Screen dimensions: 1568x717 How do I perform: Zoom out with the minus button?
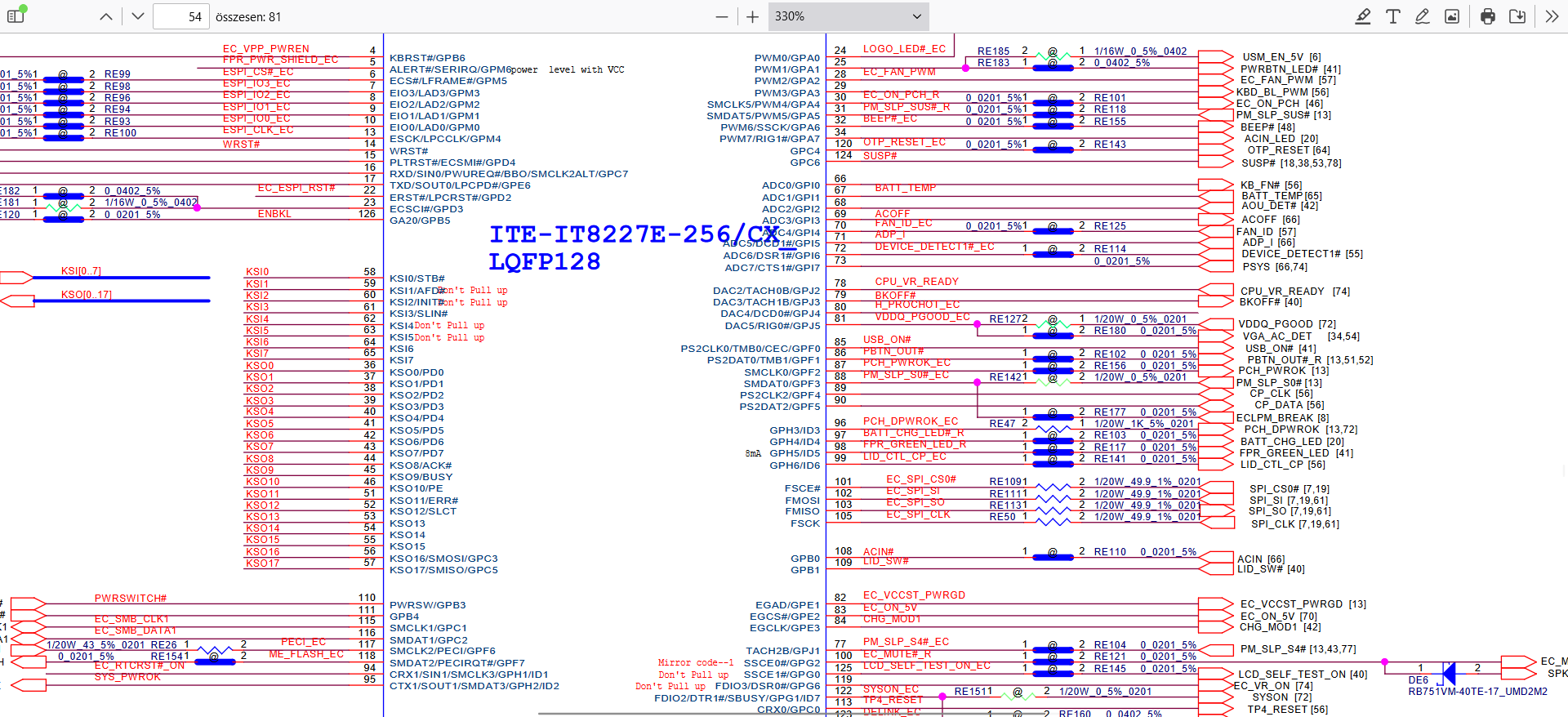click(x=721, y=16)
